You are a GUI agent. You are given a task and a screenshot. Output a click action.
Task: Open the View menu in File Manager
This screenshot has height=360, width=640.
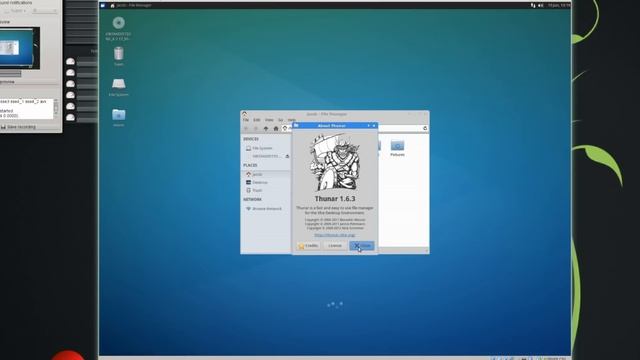[x=269, y=120]
